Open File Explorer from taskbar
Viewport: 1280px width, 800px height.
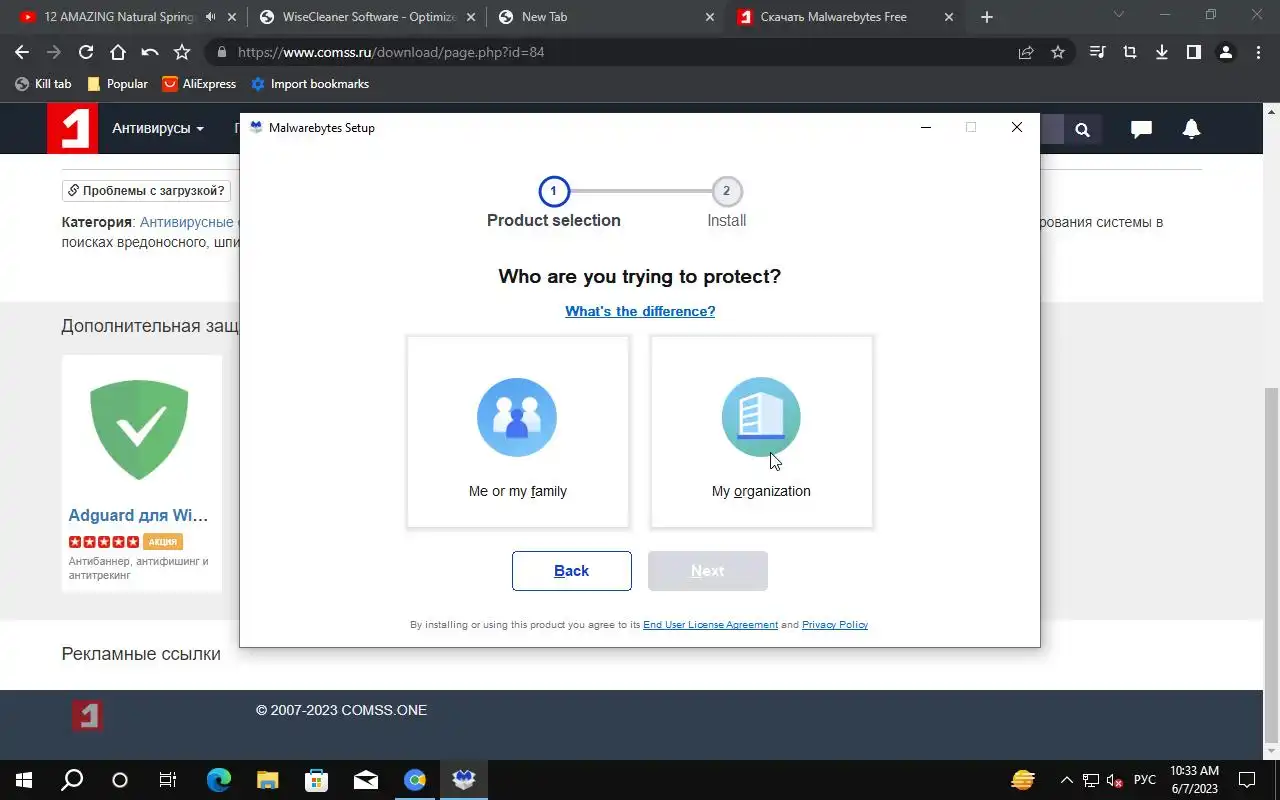[268, 780]
